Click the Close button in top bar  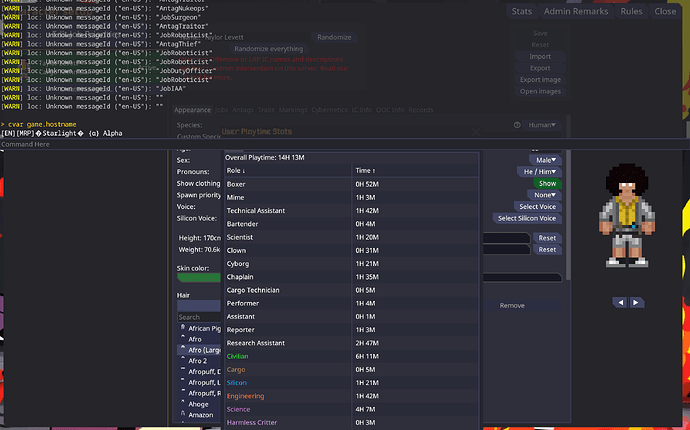(665, 11)
